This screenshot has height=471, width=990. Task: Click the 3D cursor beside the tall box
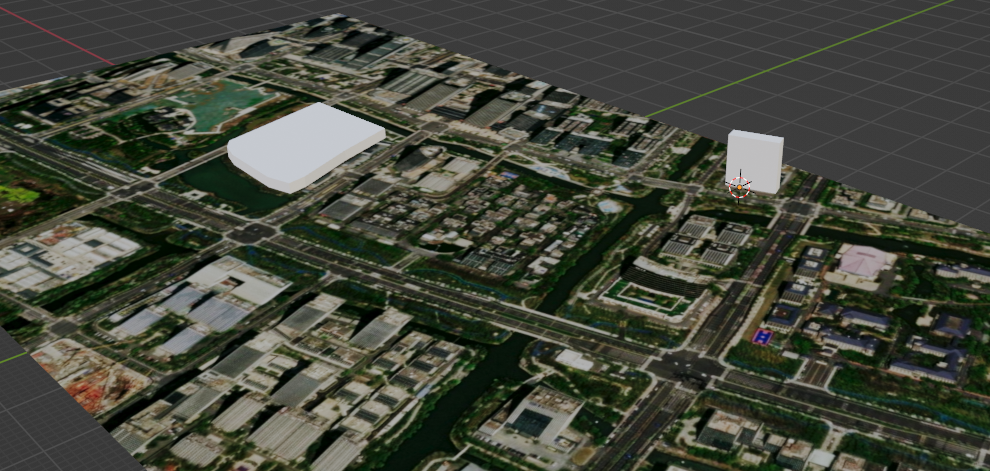[x=739, y=188]
